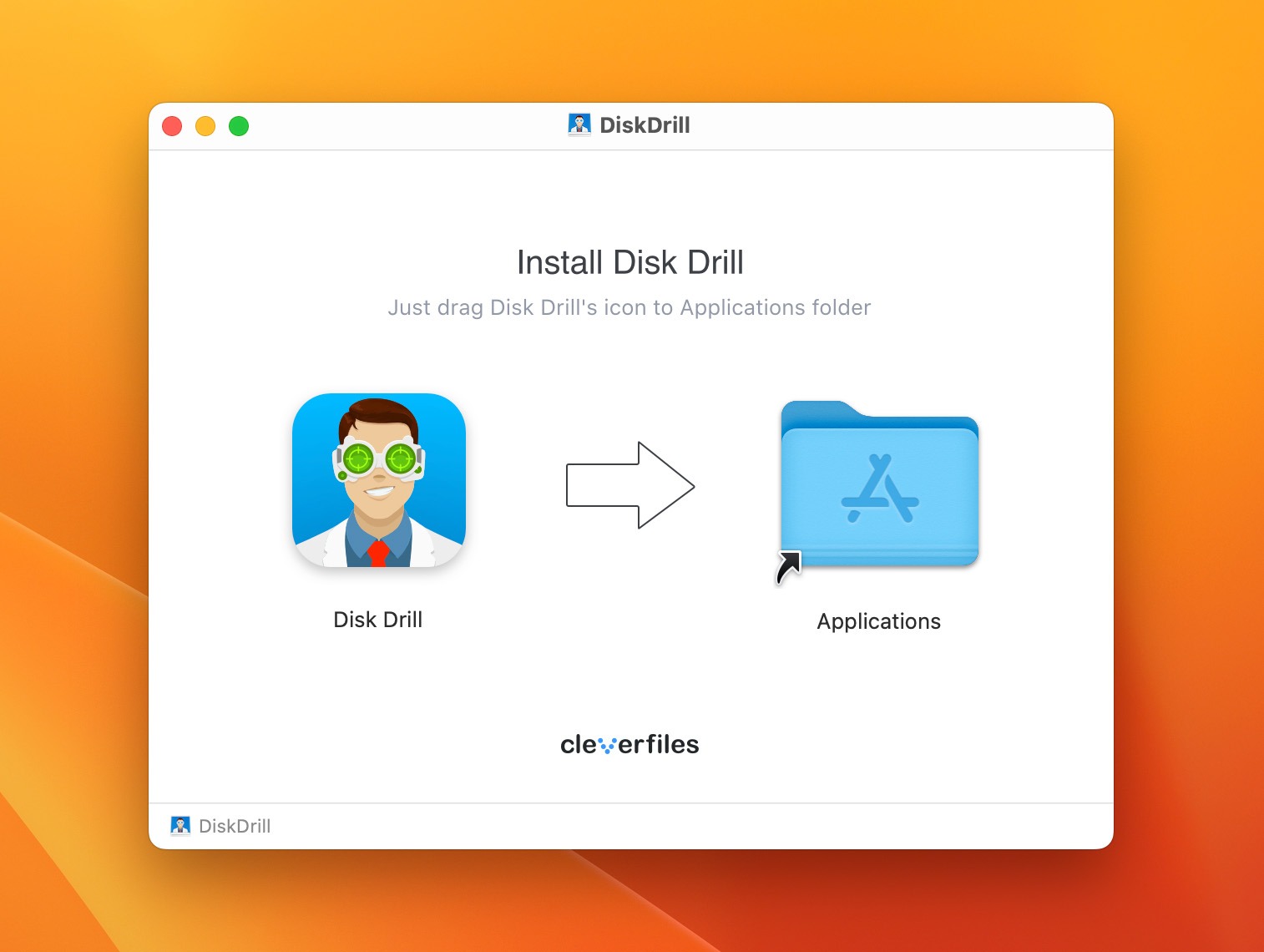
Task: Click the "DiskDrill" path bar text
Action: pyautogui.click(x=235, y=826)
